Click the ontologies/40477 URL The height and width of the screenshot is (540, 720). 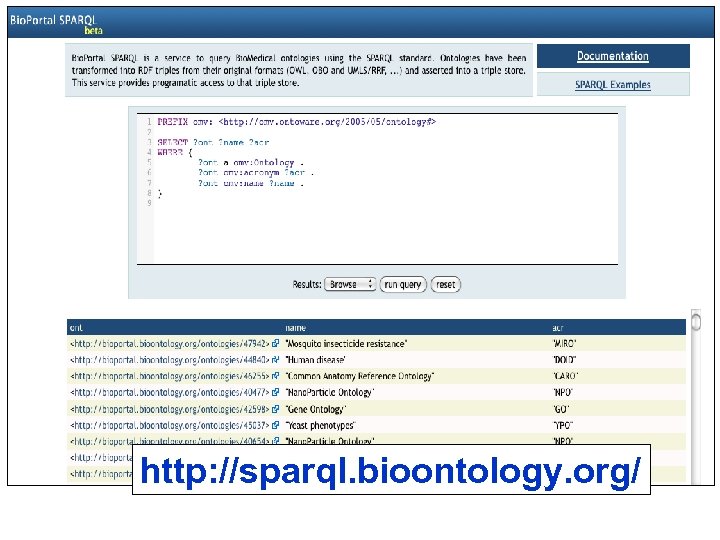point(169,392)
